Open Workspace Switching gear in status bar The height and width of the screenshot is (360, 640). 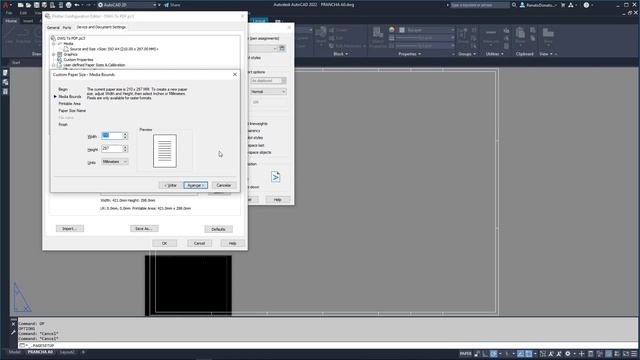(568, 353)
